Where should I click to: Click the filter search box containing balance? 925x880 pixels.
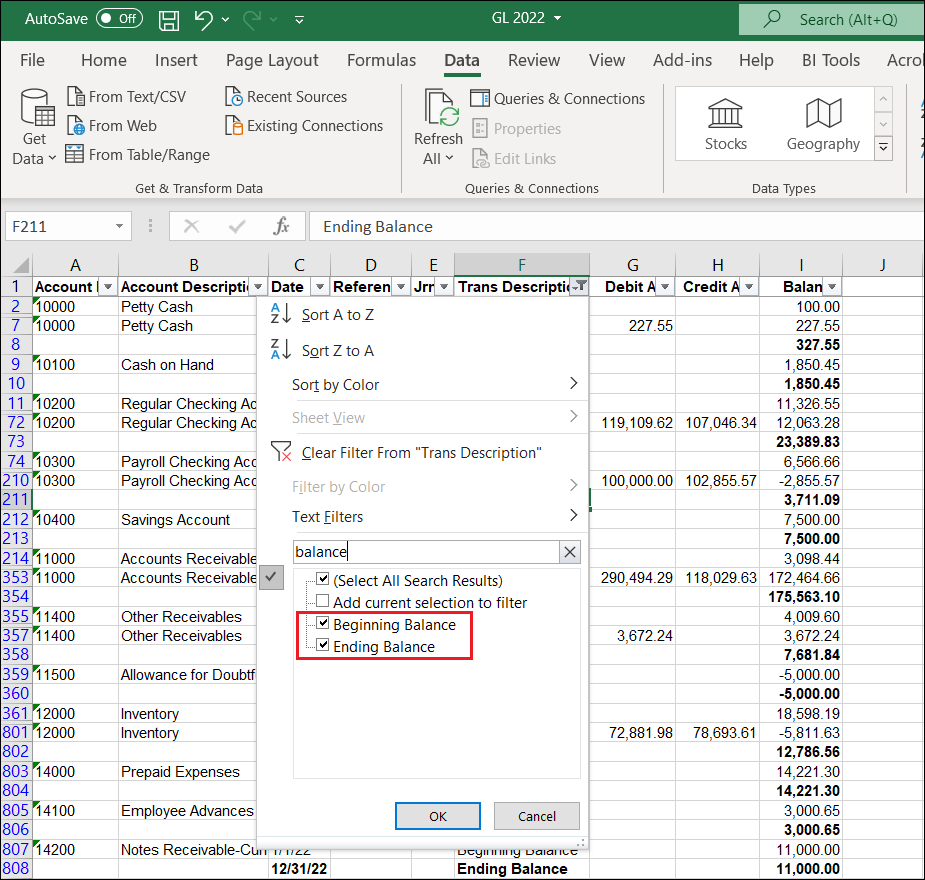tap(426, 552)
